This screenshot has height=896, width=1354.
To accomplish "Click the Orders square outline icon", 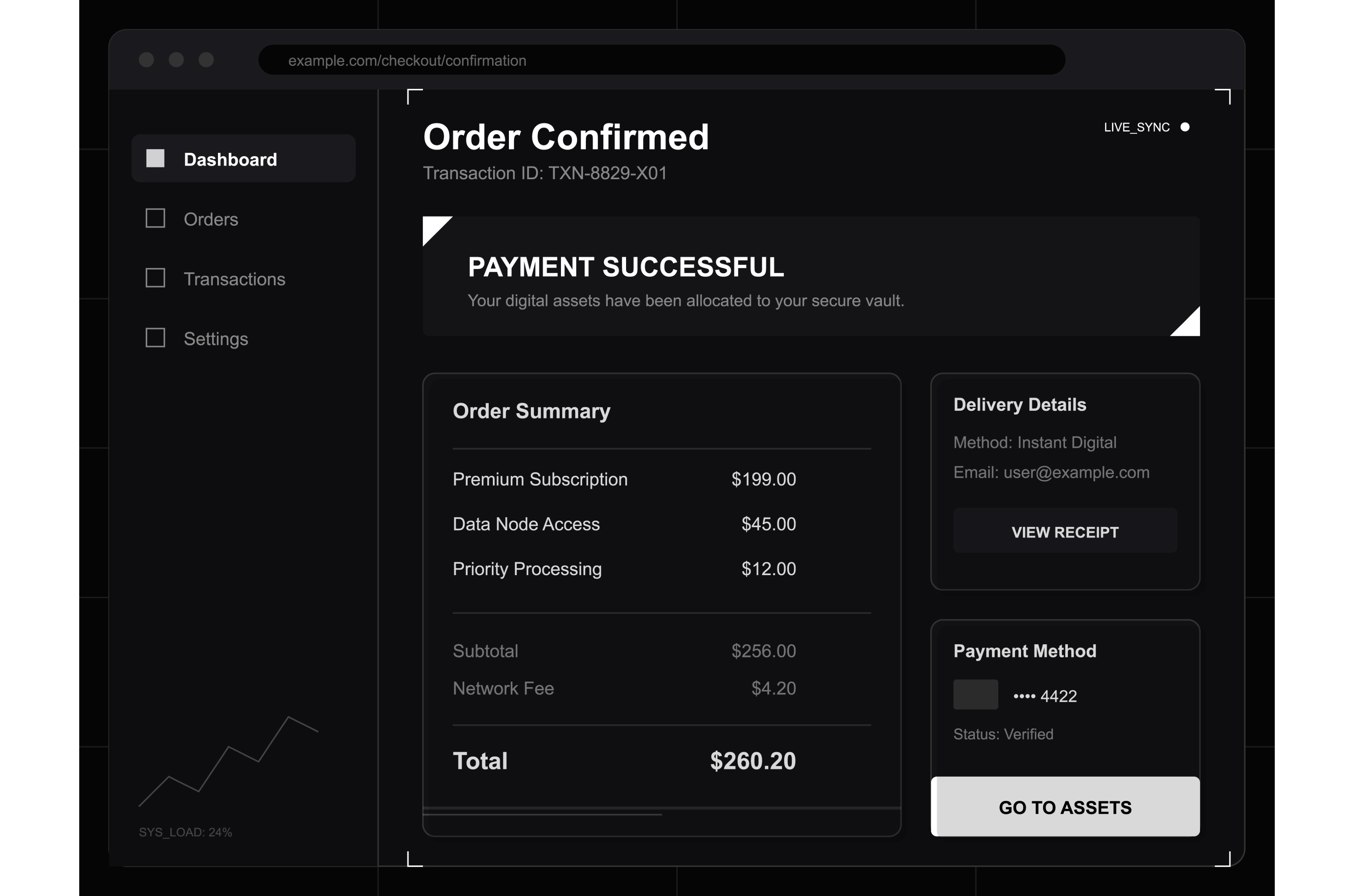I will 155,218.
